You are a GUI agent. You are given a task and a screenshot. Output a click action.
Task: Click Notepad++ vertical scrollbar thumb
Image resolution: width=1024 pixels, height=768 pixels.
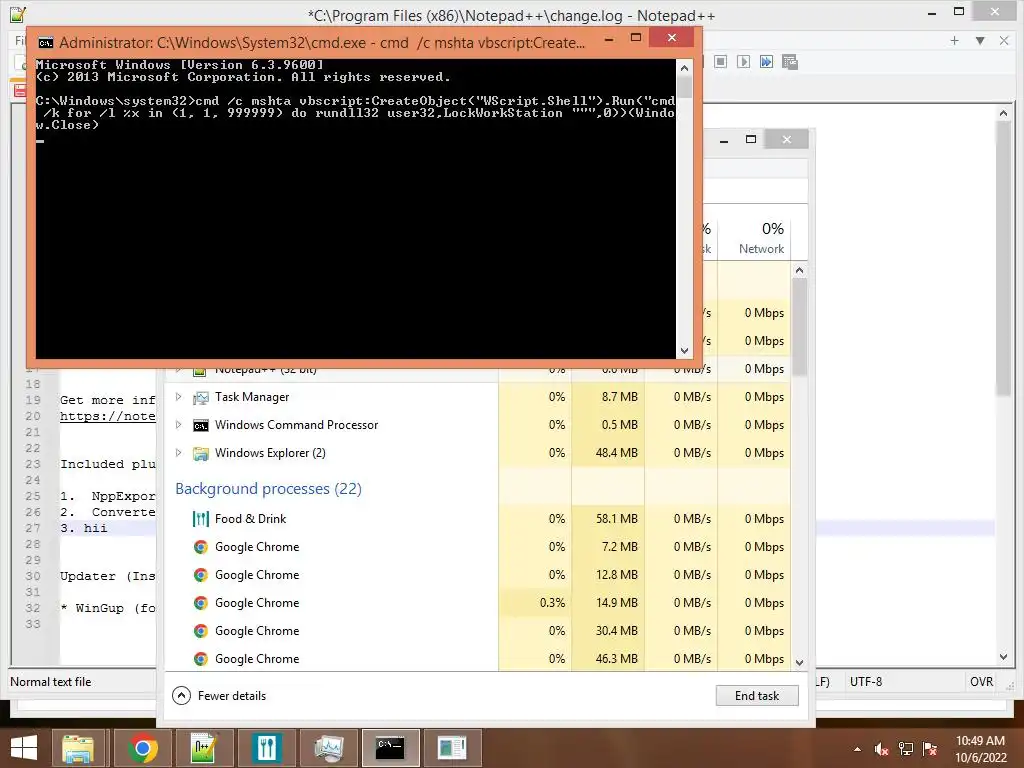coord(1003,259)
